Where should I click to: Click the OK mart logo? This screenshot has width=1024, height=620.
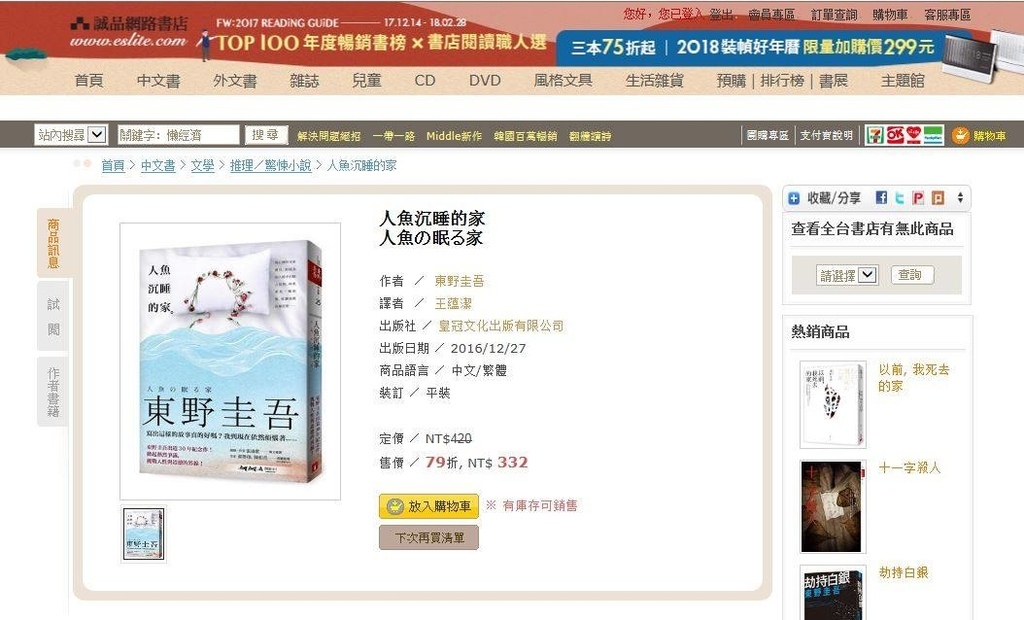click(895, 135)
